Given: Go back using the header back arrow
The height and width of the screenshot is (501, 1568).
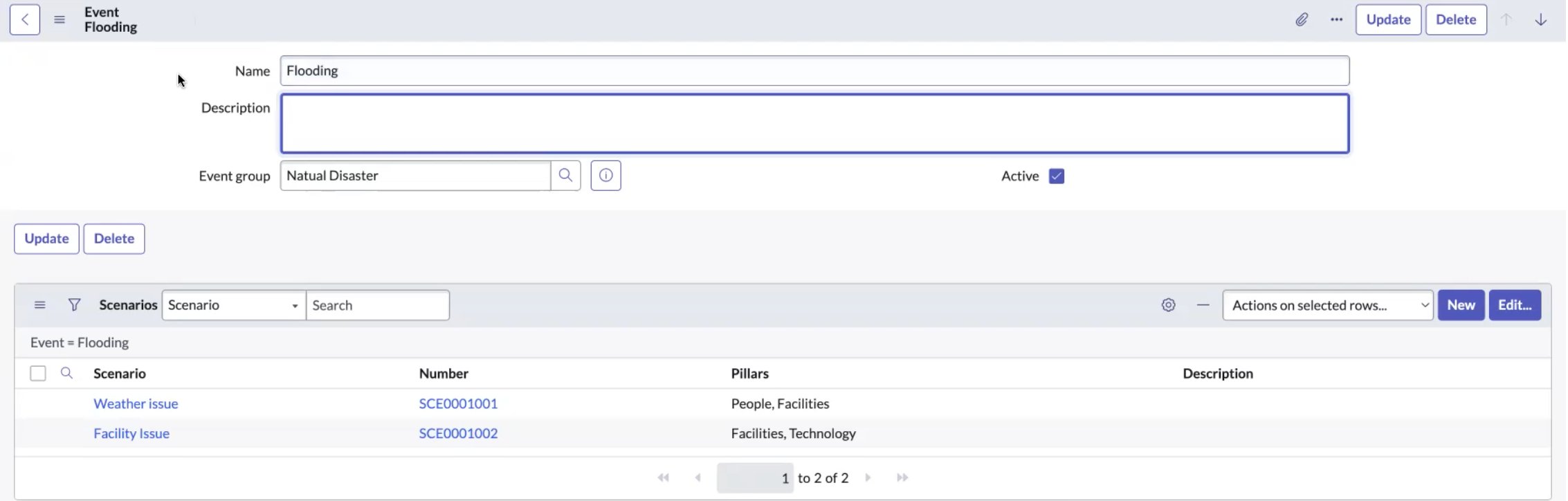Looking at the screenshot, I should [x=25, y=19].
